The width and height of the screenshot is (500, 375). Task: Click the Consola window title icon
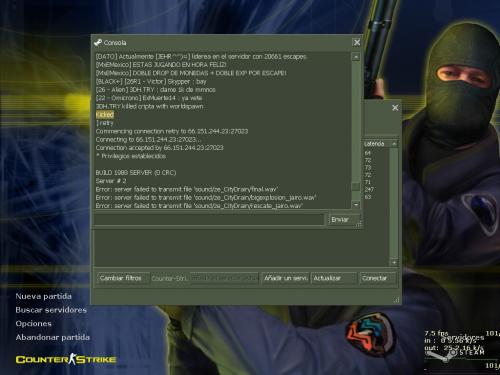[x=98, y=43]
